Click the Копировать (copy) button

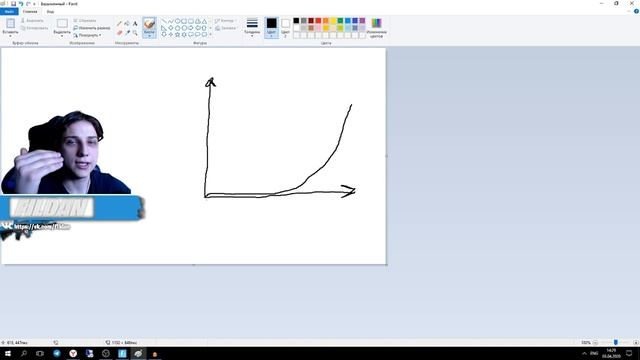coord(34,28)
